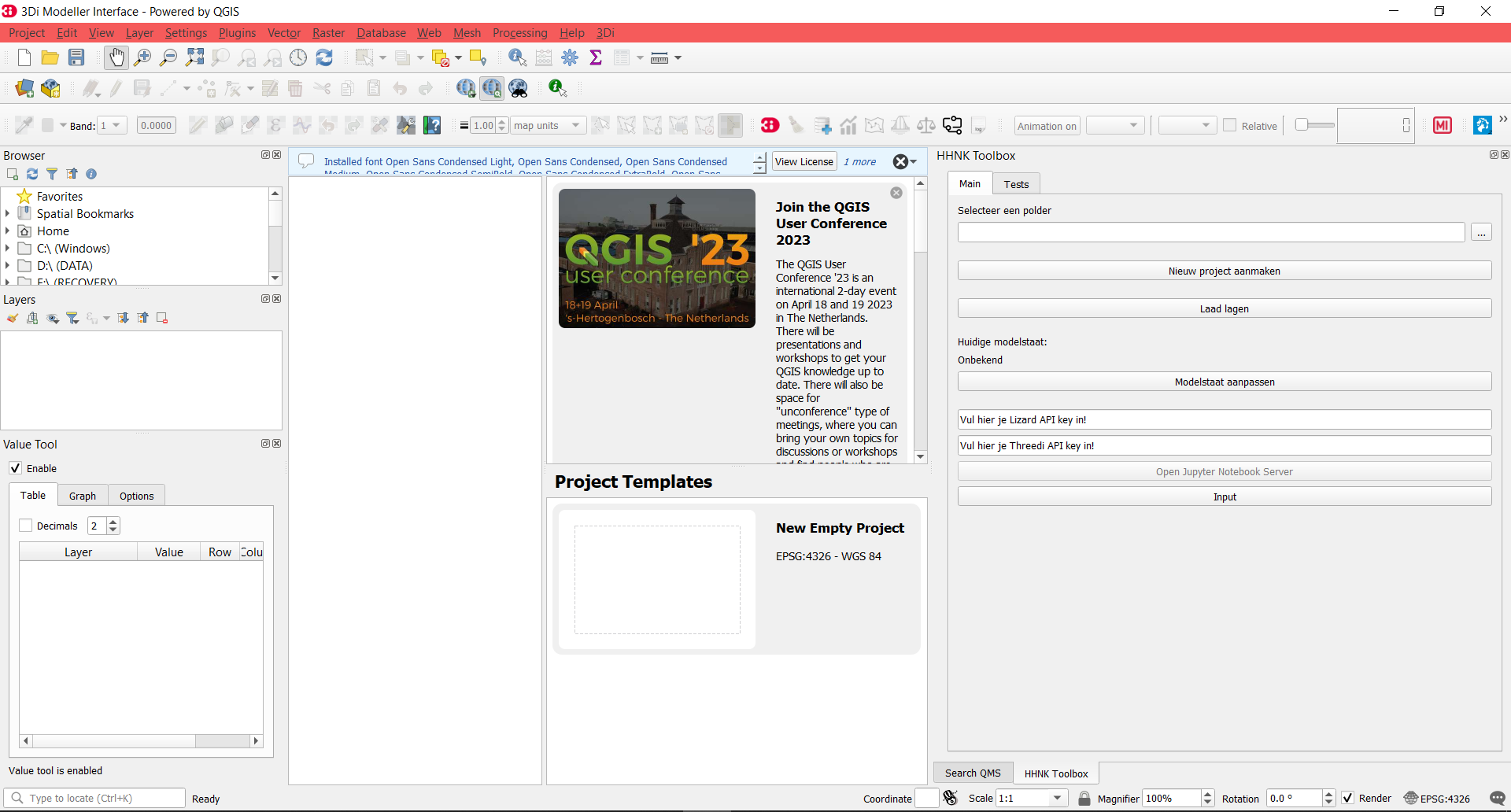The image size is (1511, 812).
Task: Expand the D:\ (DATA) drive
Action: [x=7, y=265]
